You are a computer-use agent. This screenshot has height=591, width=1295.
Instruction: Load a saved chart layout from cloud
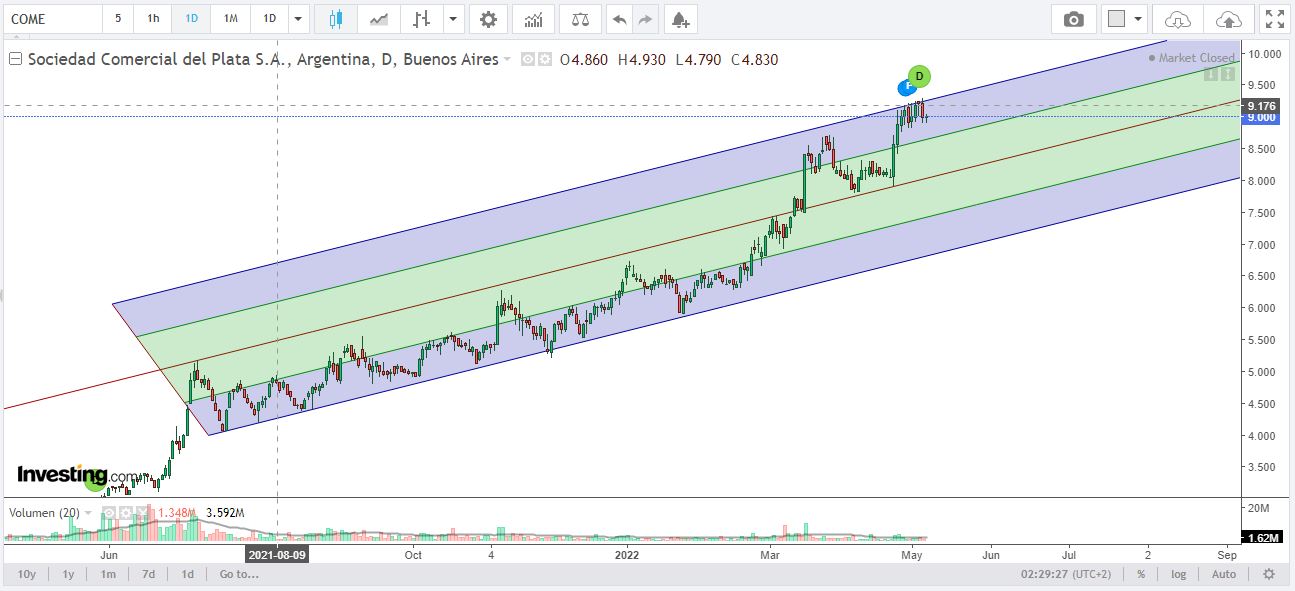tap(1178, 19)
